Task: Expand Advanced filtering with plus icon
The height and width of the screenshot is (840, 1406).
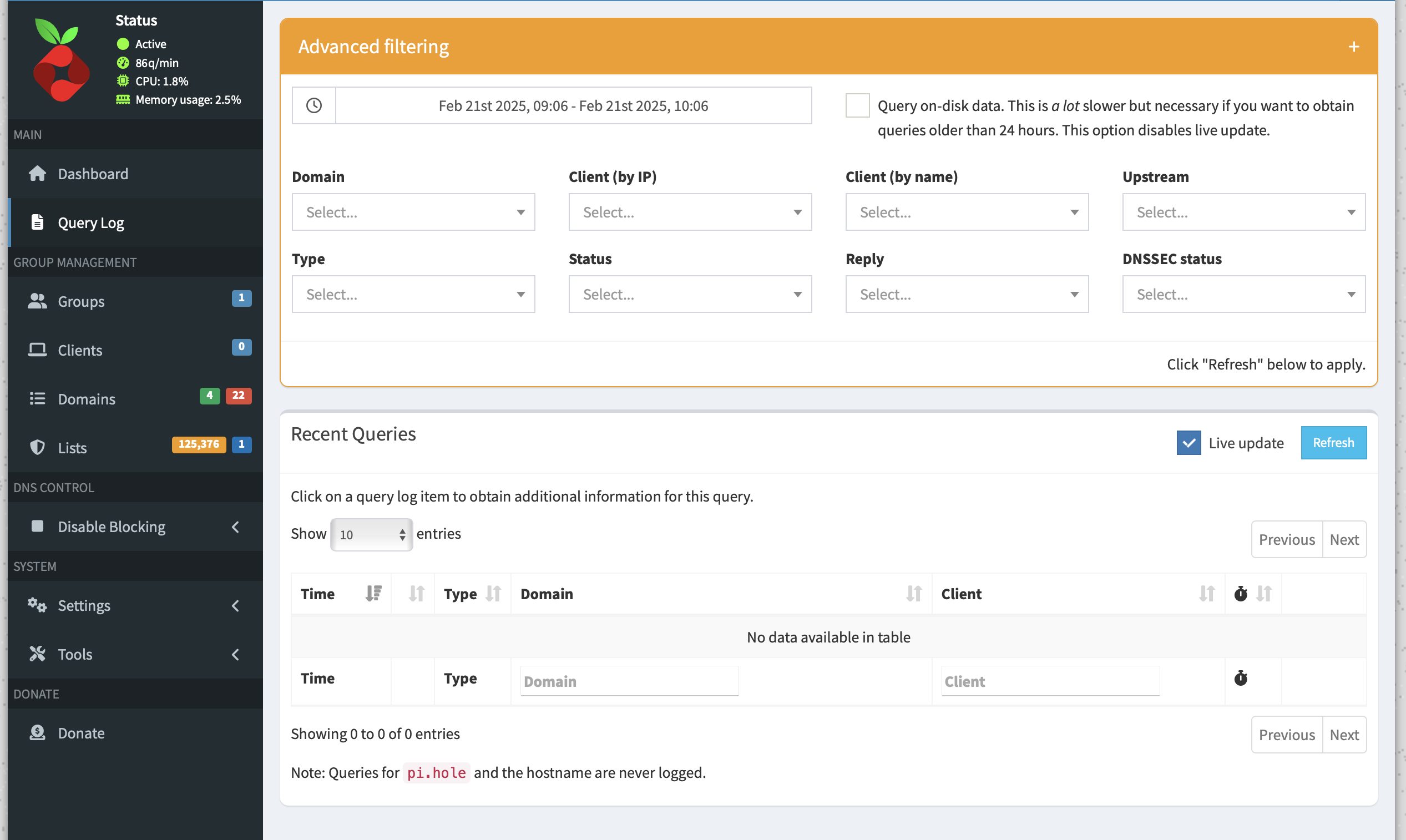Action: click(x=1353, y=47)
